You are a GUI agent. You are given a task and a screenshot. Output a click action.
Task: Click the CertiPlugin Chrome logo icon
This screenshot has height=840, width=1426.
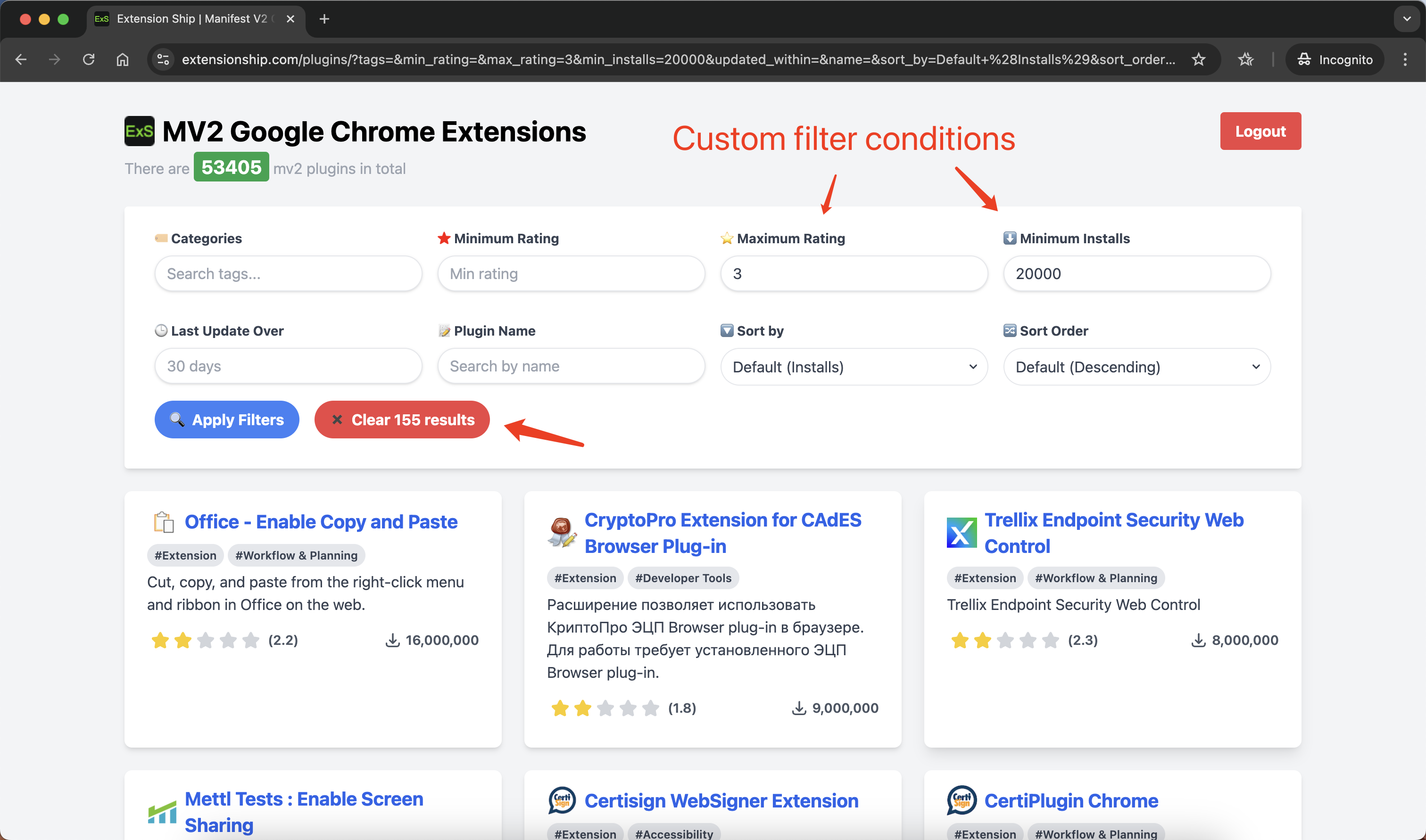click(962, 800)
